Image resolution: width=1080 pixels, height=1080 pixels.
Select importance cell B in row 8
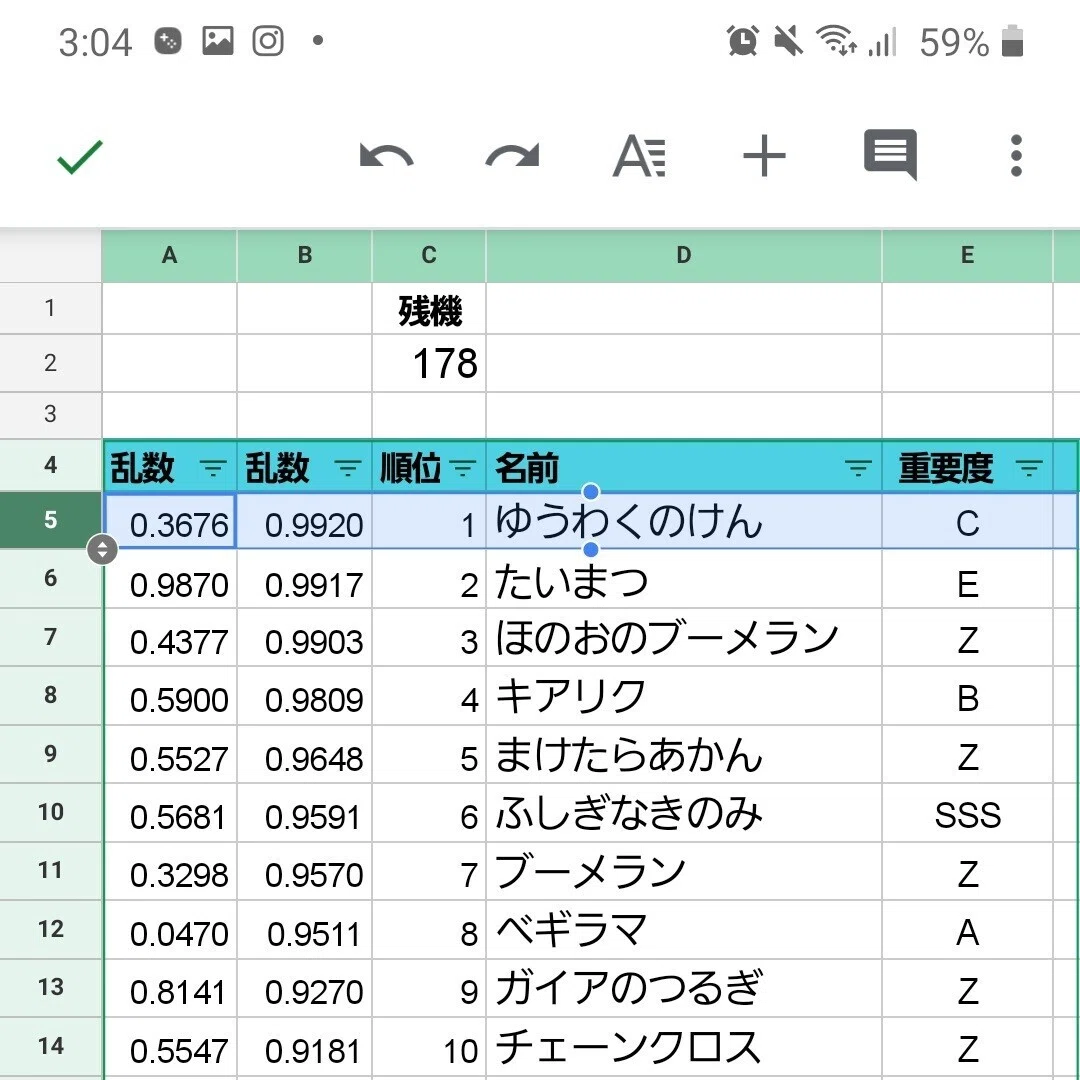pos(967,696)
